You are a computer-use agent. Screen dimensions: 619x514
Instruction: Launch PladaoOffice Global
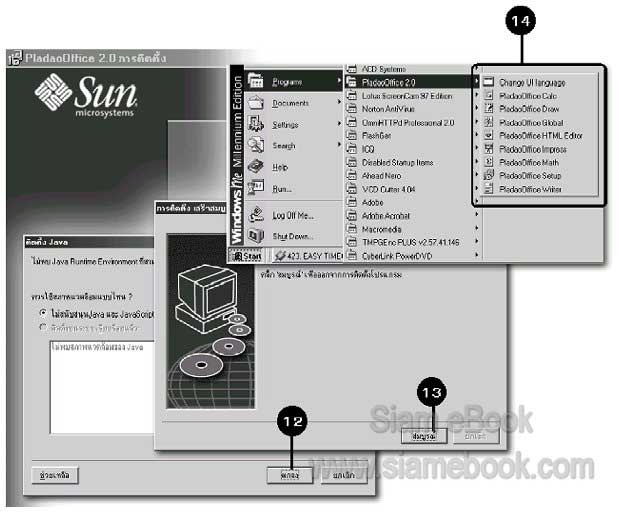(540, 123)
